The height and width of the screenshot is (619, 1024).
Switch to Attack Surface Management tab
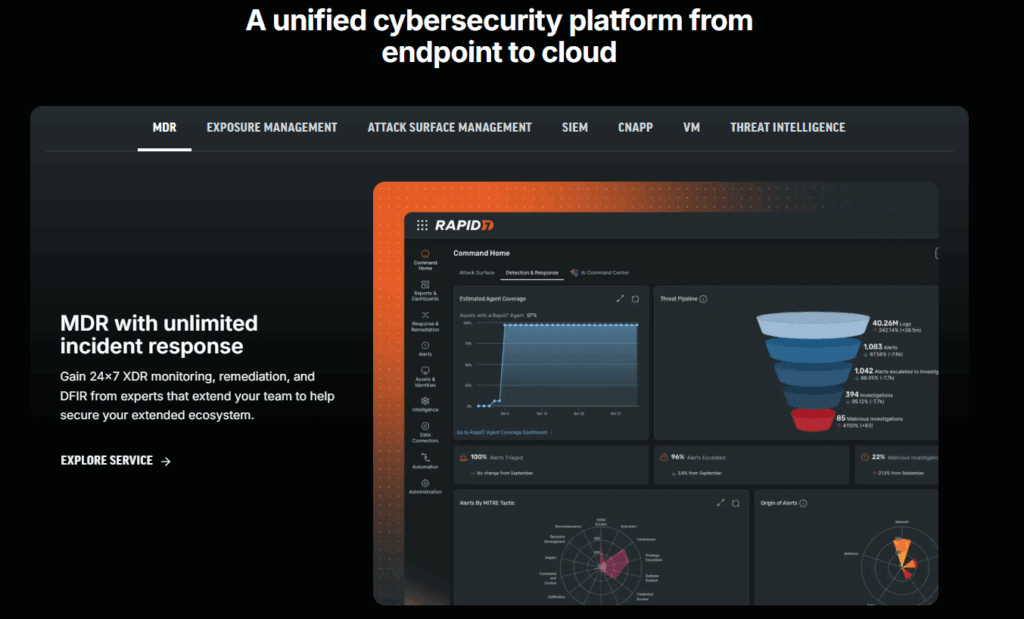click(449, 127)
